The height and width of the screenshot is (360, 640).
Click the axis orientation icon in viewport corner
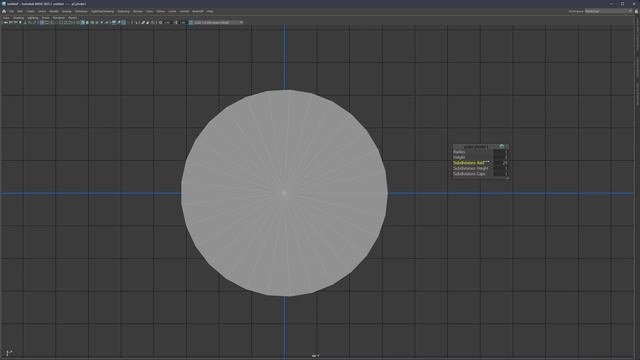9,353
